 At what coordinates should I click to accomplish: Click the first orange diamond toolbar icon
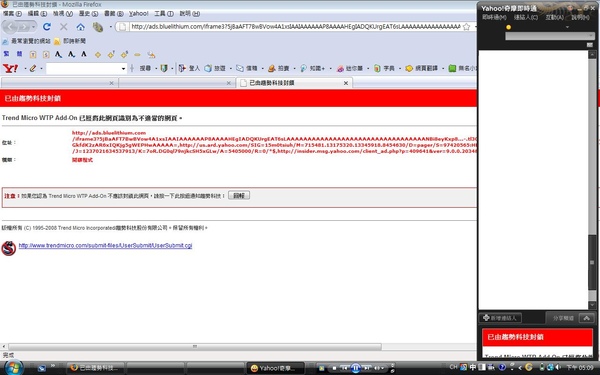[98, 55]
